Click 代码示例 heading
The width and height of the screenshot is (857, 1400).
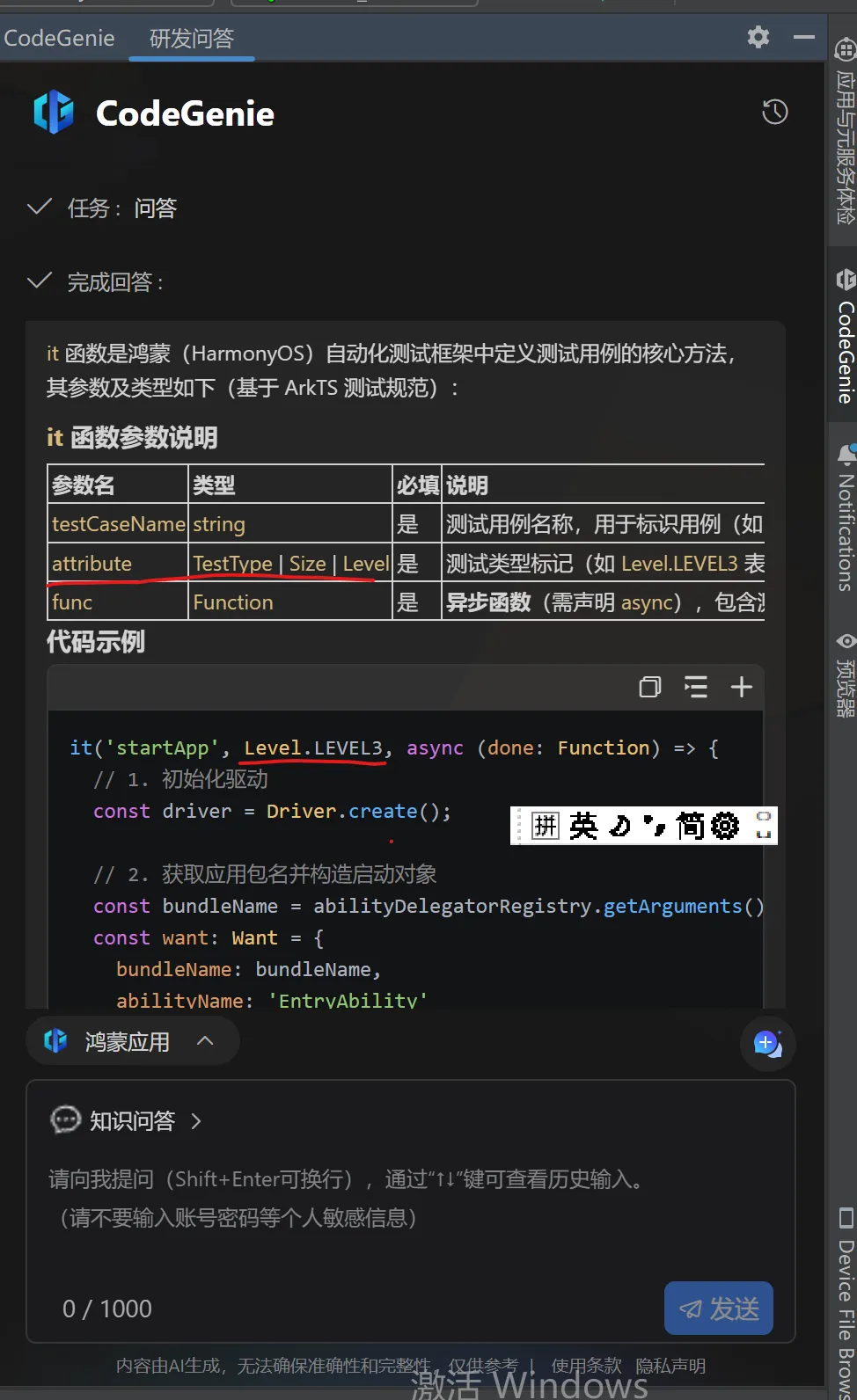(96, 641)
